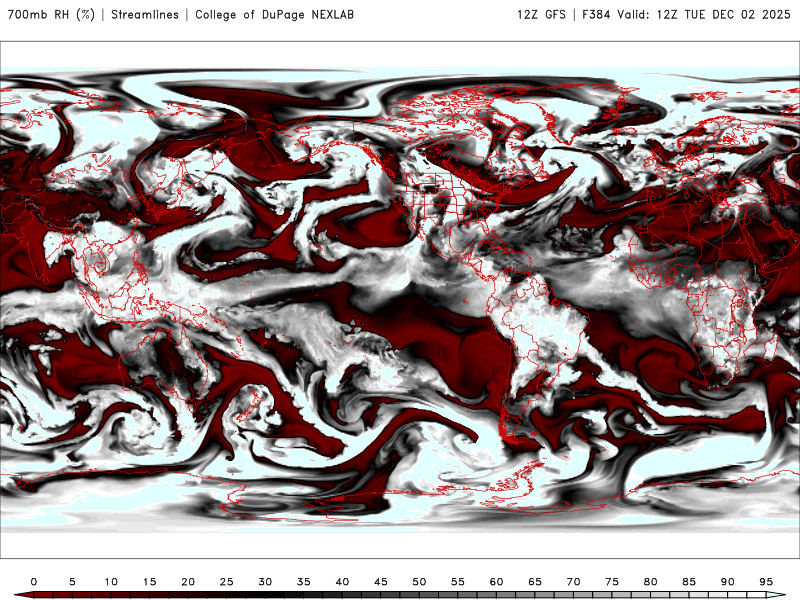Click the "50" colorbar scale label
Screen dimensions: 800x600
[x=419, y=582]
